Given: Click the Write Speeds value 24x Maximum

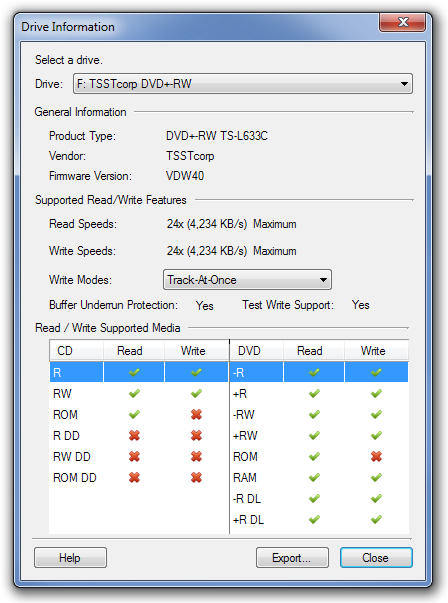Looking at the screenshot, I should pos(231,251).
